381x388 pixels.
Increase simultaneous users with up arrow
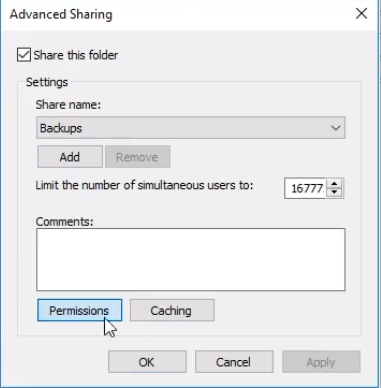334,184
